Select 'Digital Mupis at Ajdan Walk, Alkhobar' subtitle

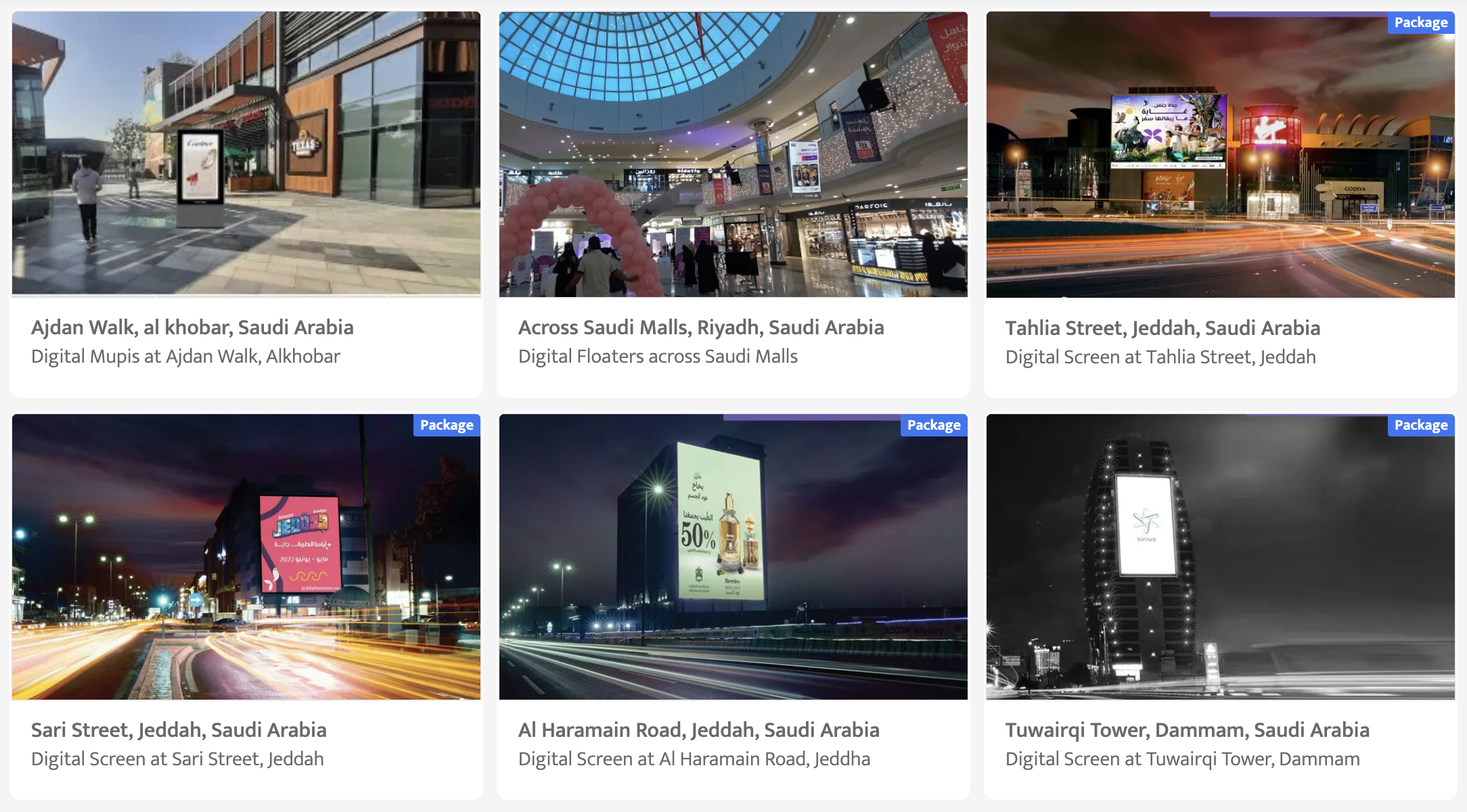(185, 357)
